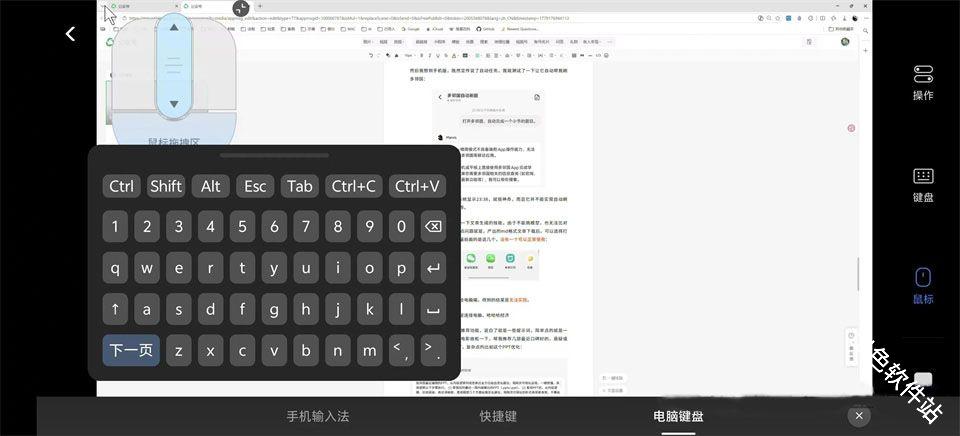Tap the up-arrow caps key
The height and width of the screenshot is (436, 960).
(x=114, y=309)
